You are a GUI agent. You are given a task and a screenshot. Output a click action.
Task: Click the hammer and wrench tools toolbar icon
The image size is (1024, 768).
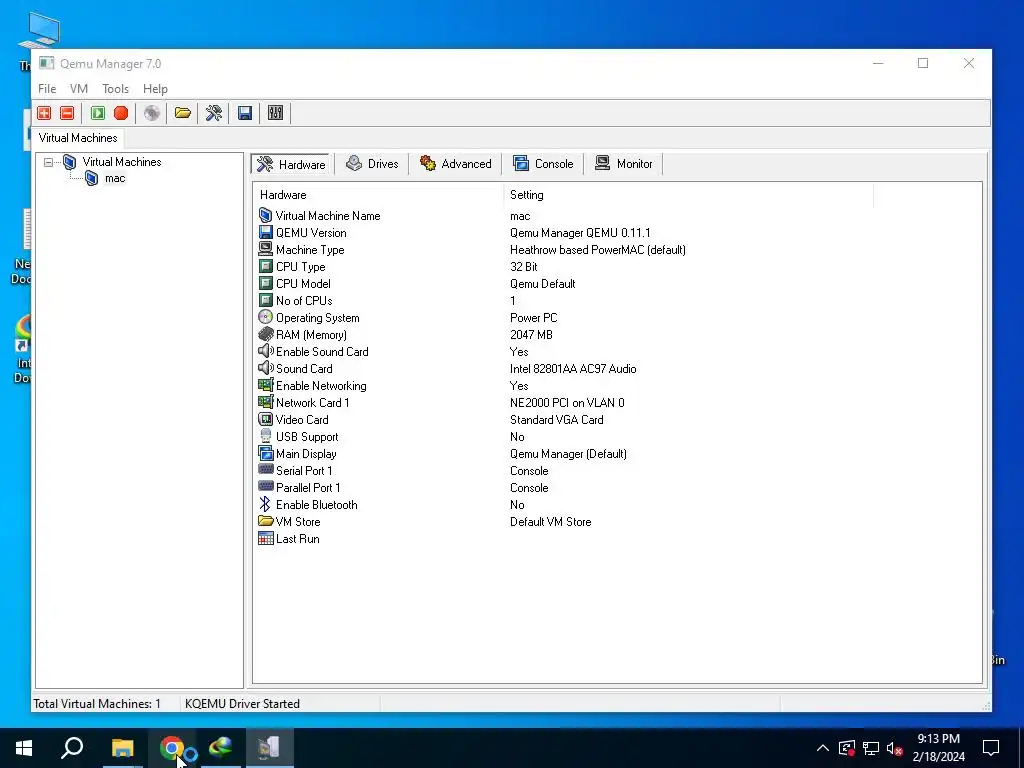click(x=214, y=113)
